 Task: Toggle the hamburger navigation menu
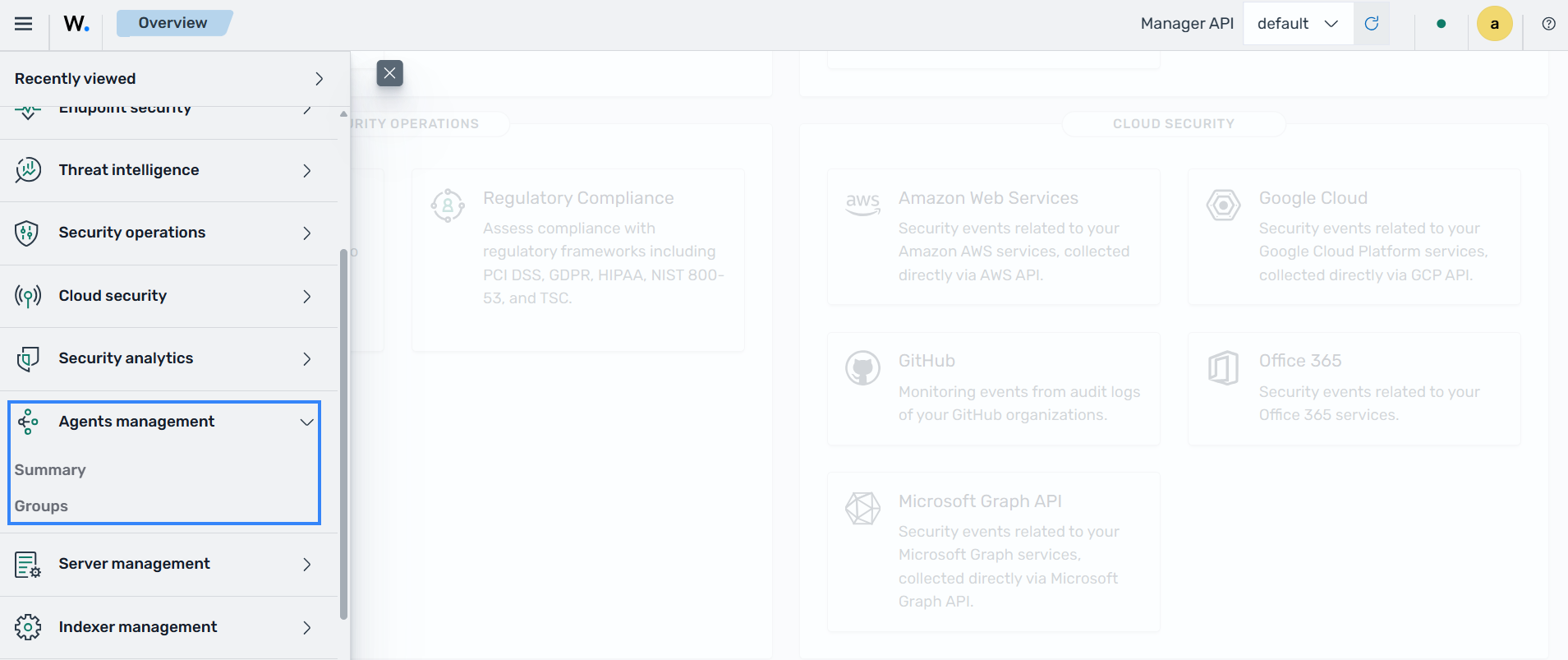click(x=24, y=24)
